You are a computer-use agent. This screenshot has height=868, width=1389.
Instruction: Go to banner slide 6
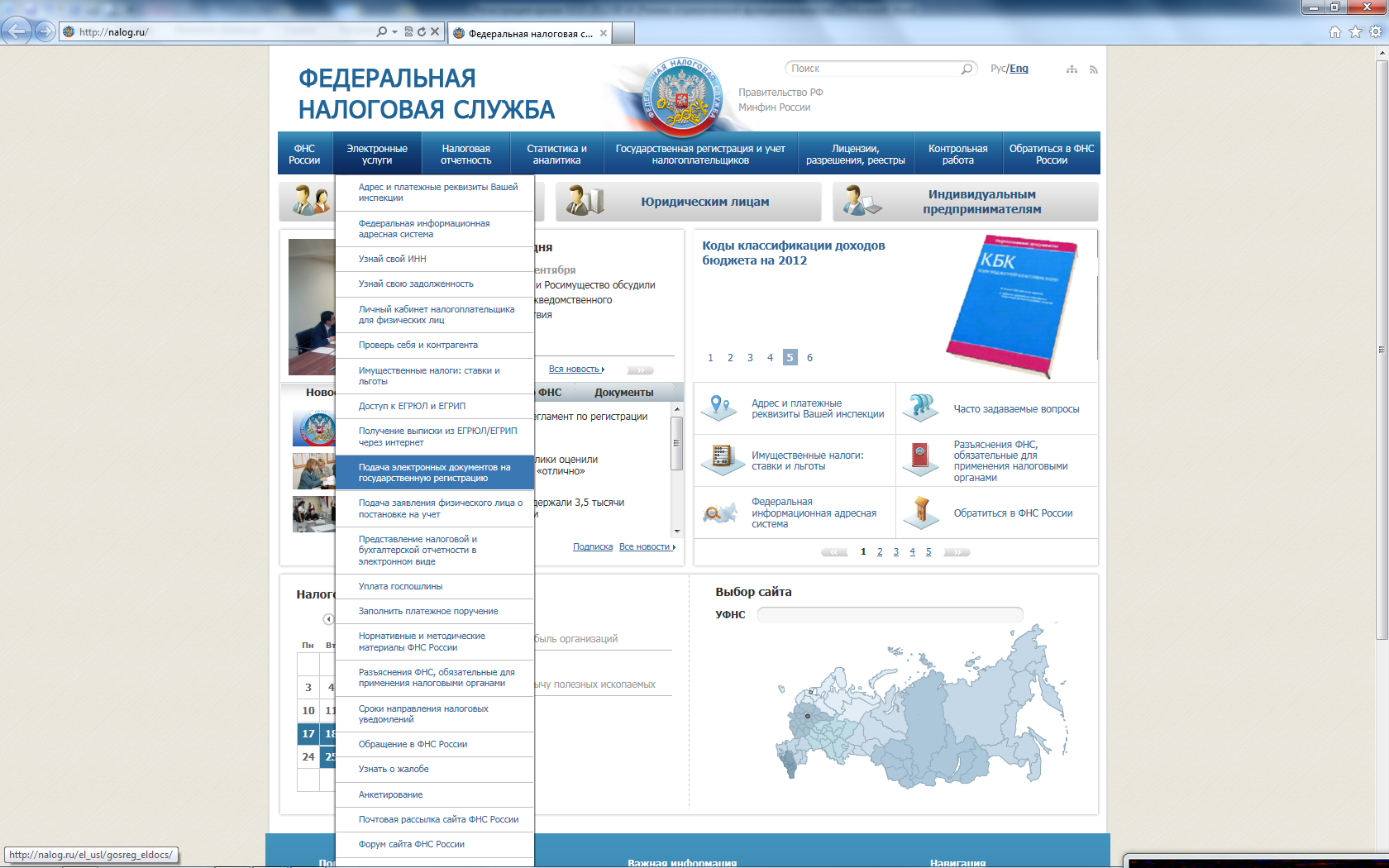coord(809,357)
